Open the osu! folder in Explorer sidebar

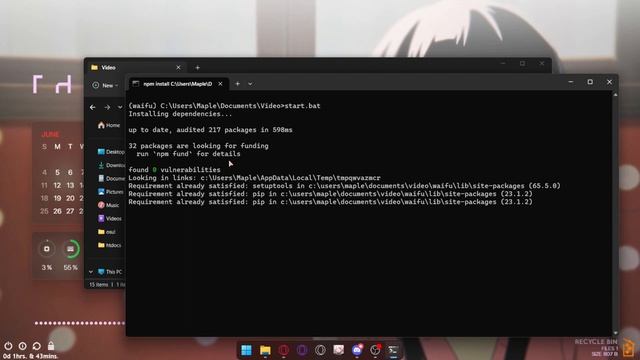107,232
